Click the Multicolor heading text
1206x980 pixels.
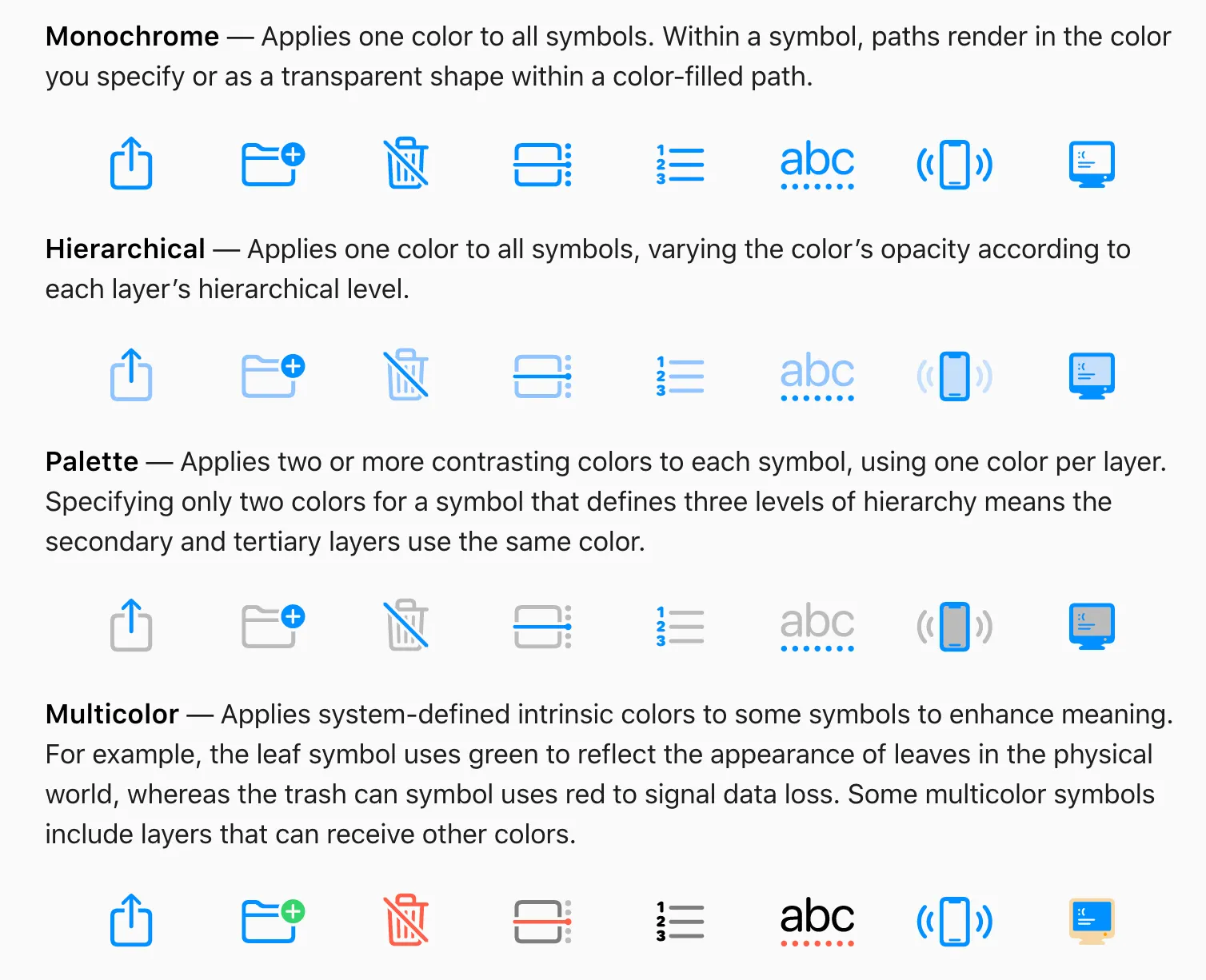click(x=112, y=715)
